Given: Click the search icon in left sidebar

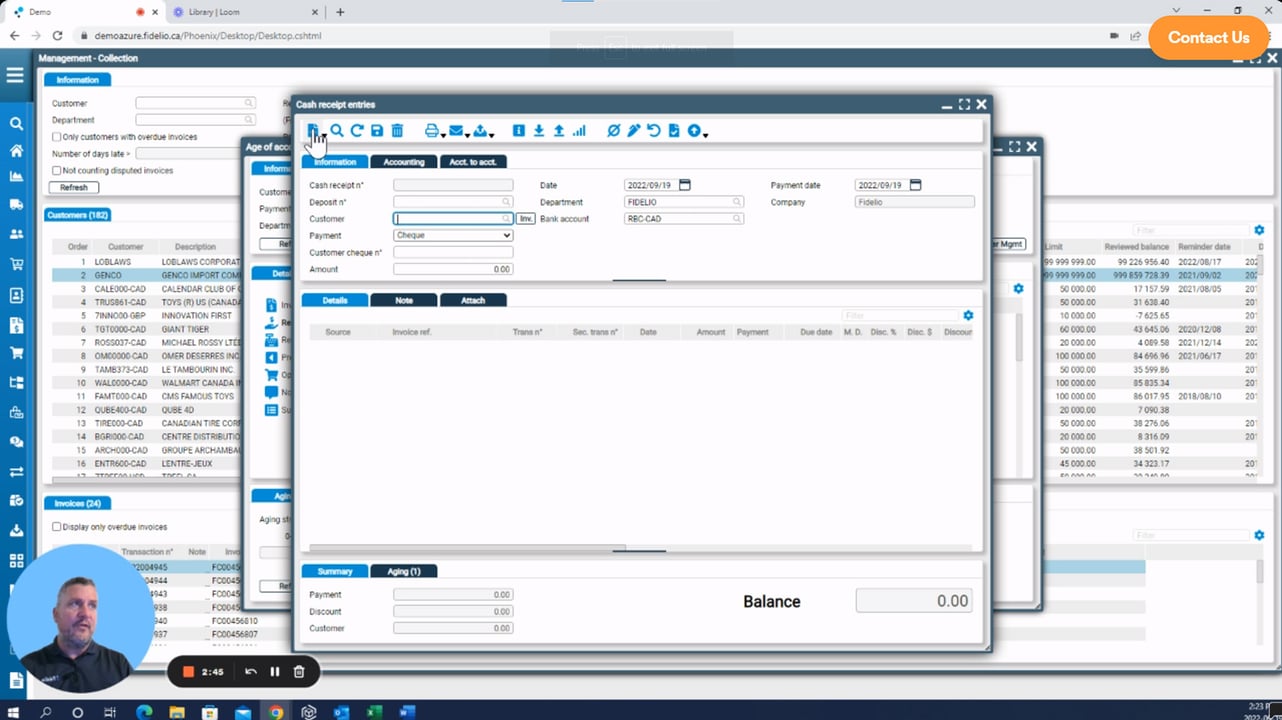Looking at the screenshot, I should point(16,124).
